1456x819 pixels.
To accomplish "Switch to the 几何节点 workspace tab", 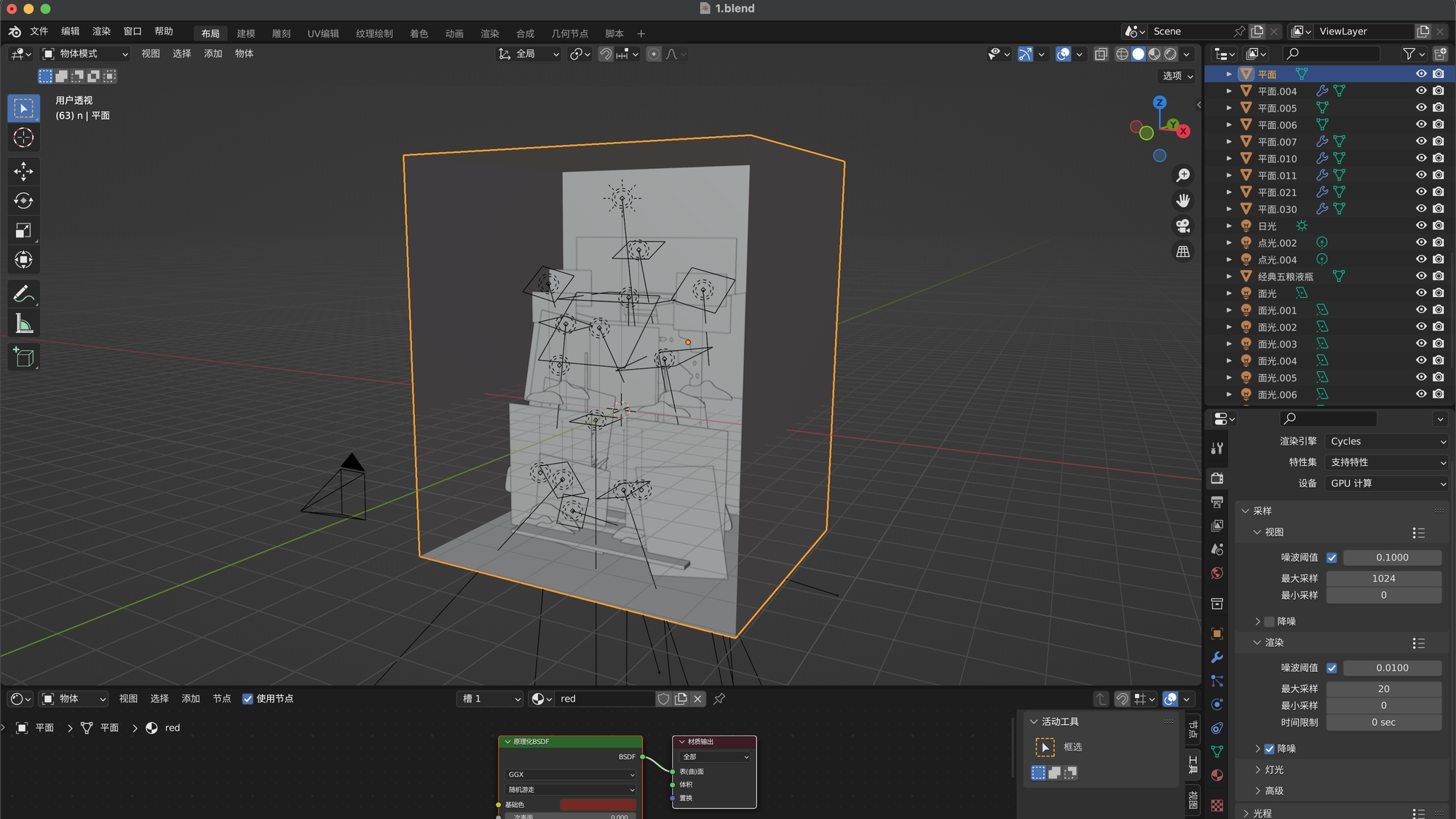I will [569, 33].
